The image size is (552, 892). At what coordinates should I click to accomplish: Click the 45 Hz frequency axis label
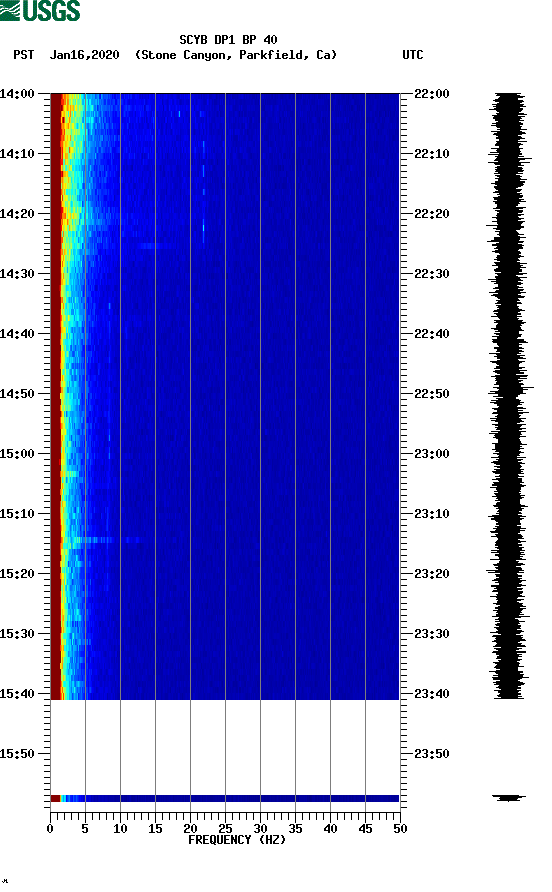pos(365,829)
